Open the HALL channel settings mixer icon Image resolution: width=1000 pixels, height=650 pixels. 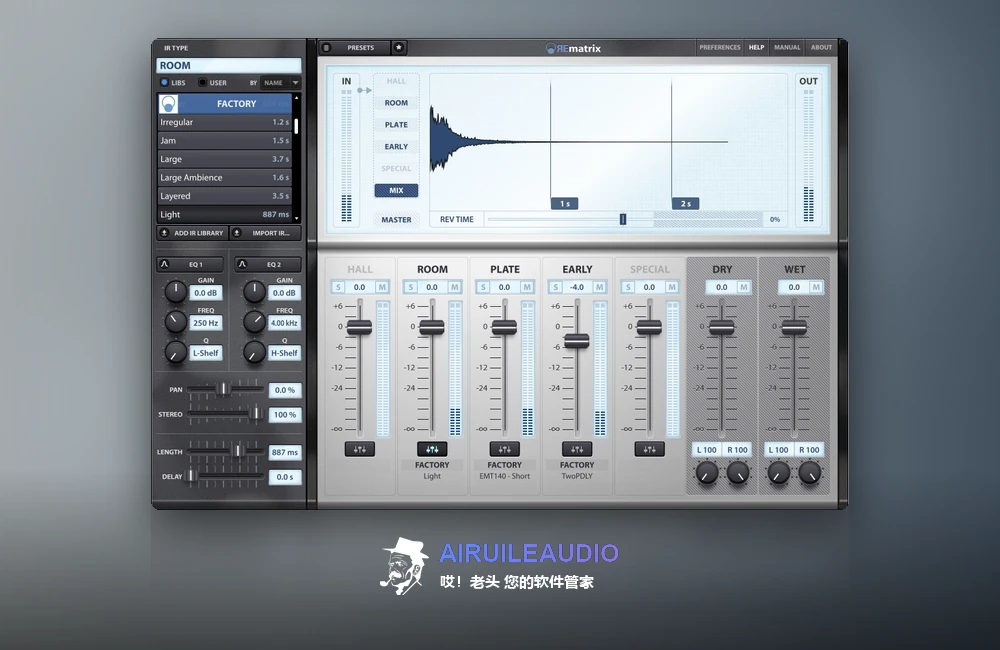pos(360,449)
